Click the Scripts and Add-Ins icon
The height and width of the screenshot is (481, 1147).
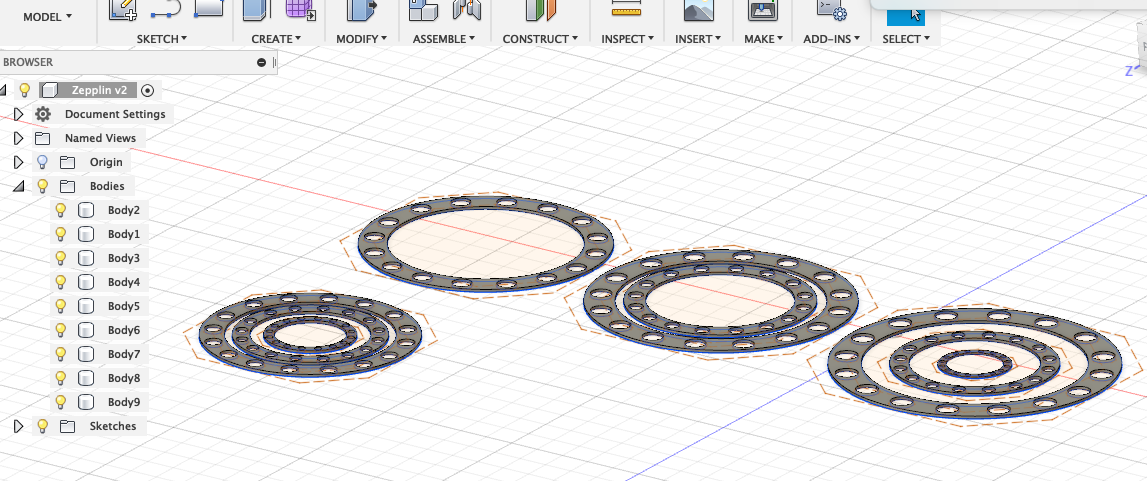tap(832, 10)
